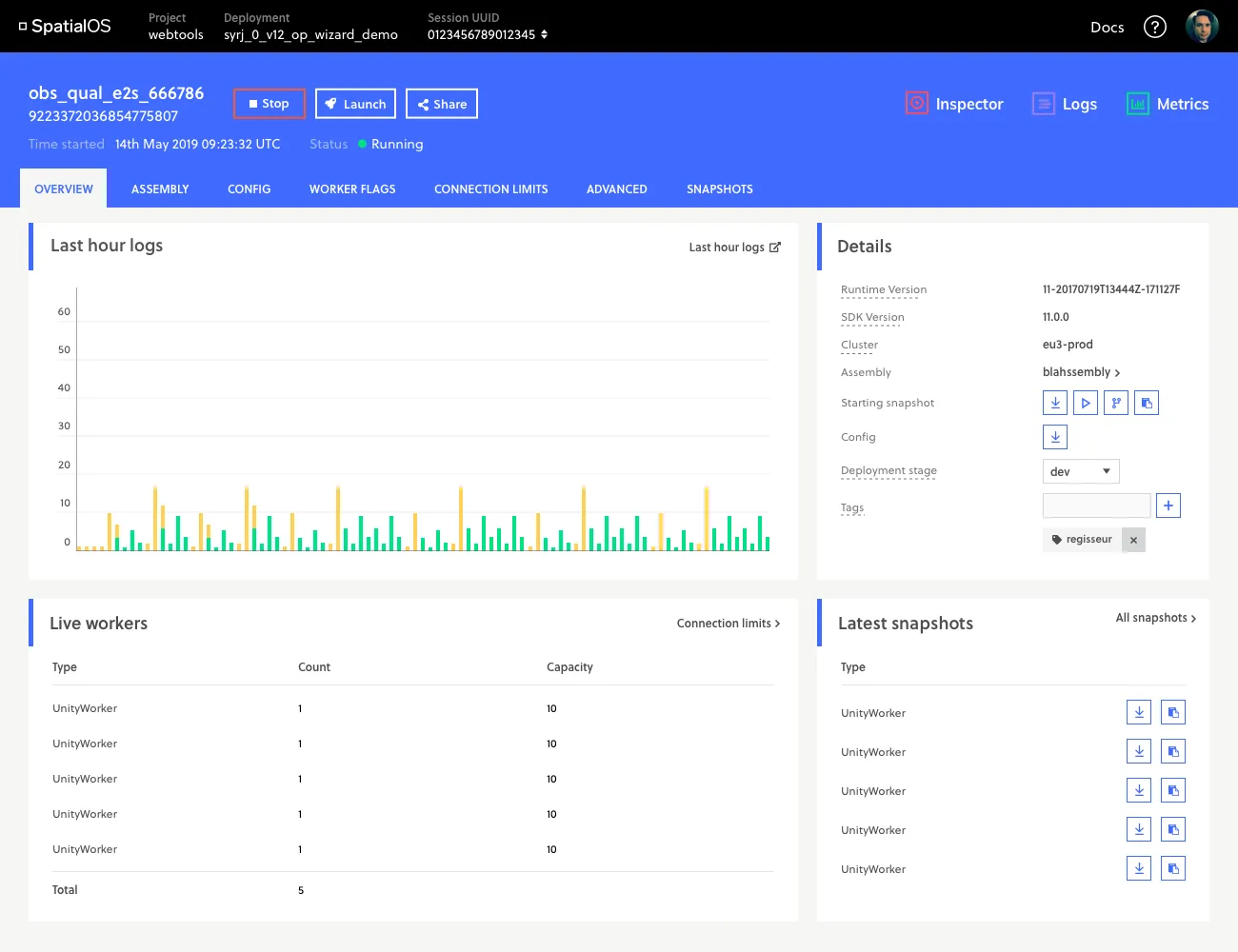1238x952 pixels.
Task: Stop the running deployment
Action: [269, 104]
